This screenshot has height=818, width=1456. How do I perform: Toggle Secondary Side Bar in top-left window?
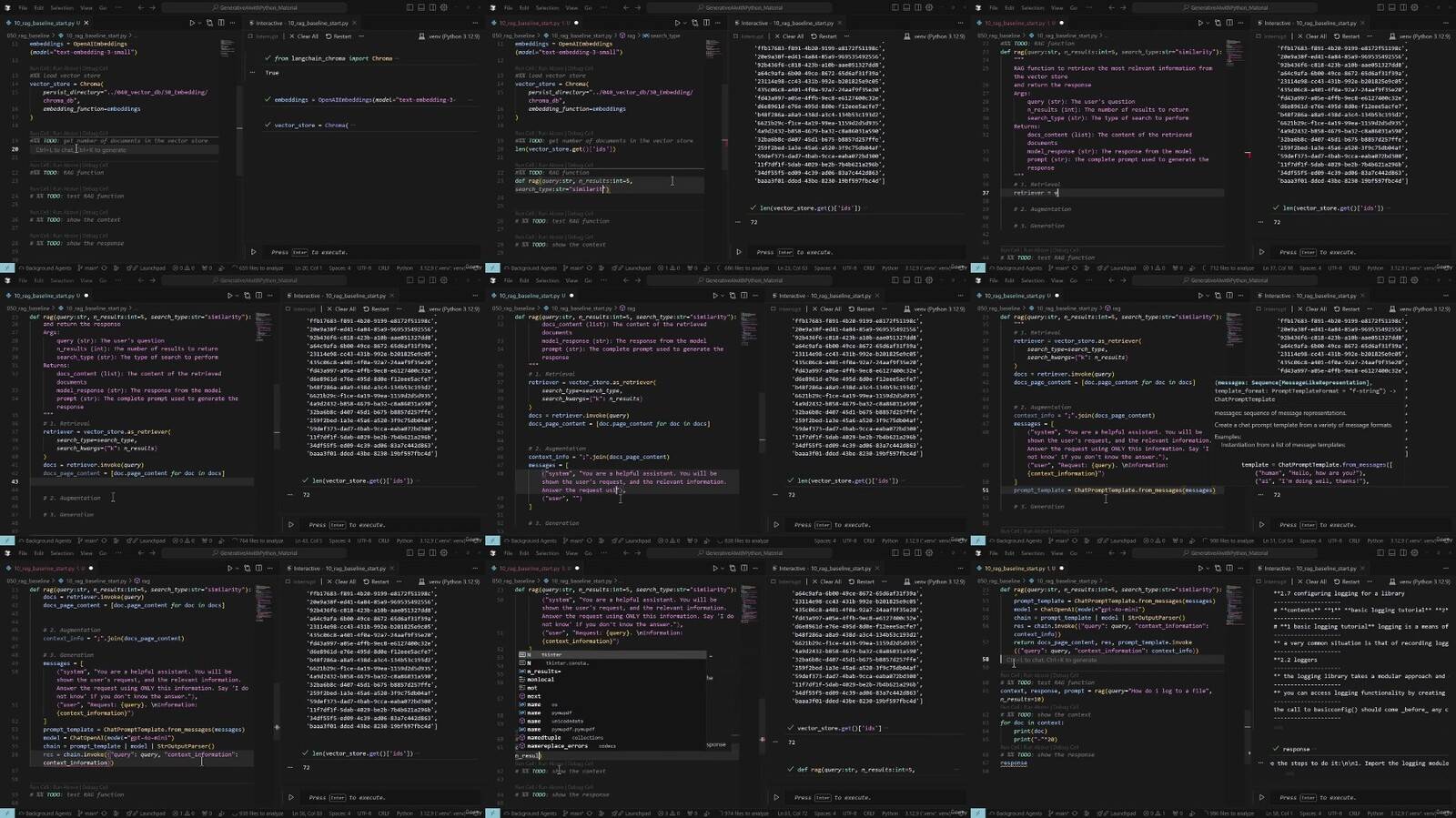point(432,7)
